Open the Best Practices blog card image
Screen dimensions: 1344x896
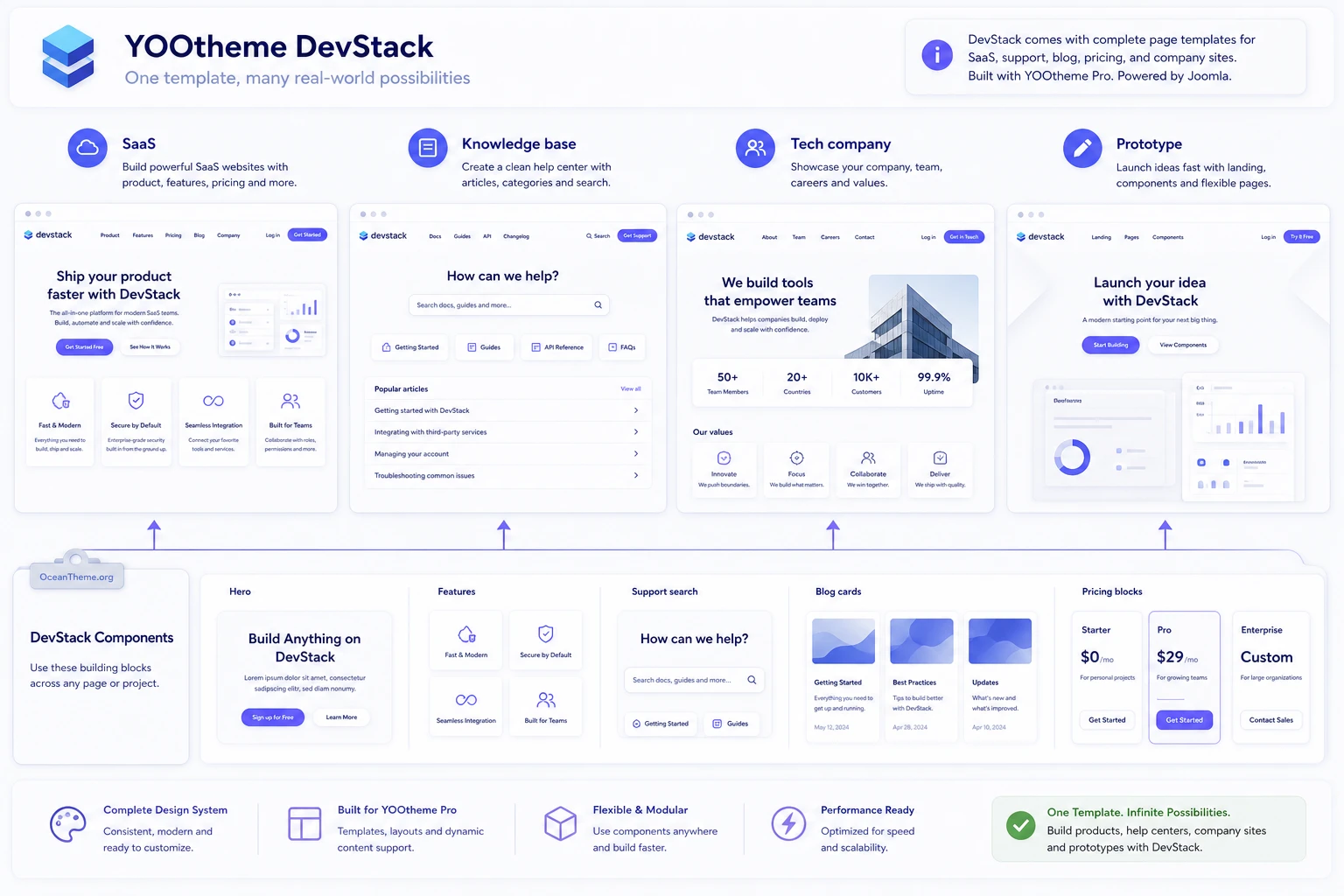point(921,641)
